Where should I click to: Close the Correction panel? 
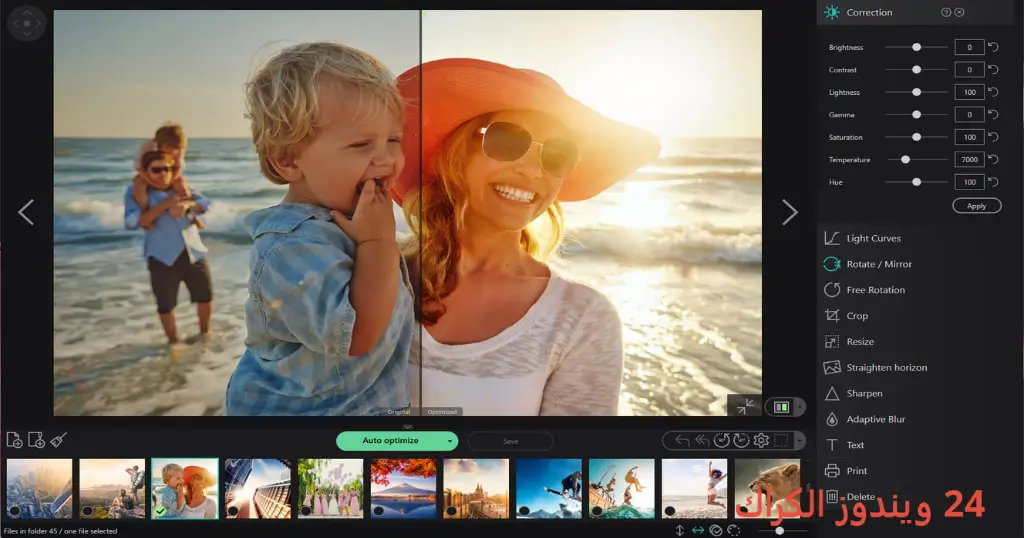(x=959, y=12)
